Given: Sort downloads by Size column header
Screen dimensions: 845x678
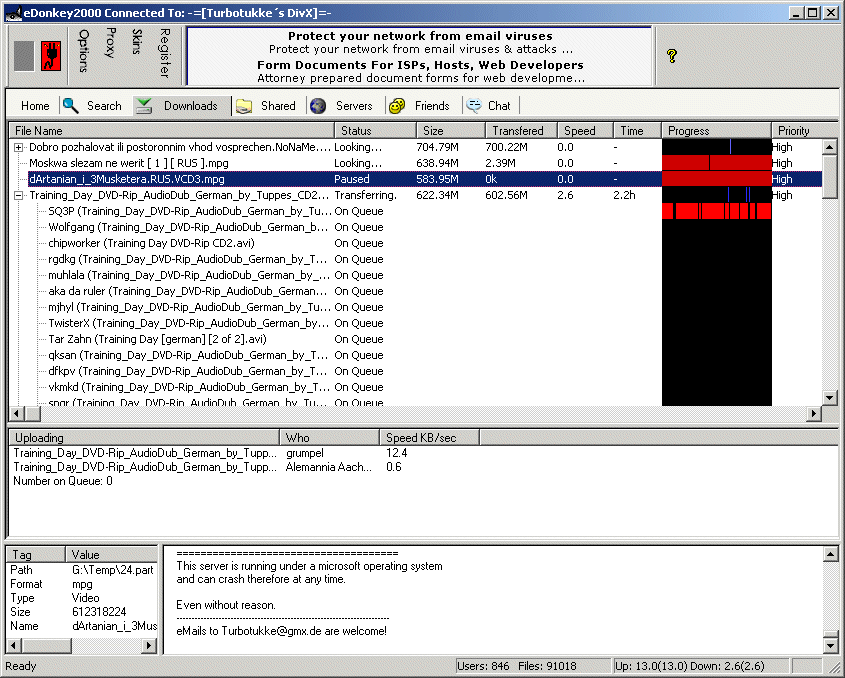Looking at the screenshot, I should [x=451, y=130].
